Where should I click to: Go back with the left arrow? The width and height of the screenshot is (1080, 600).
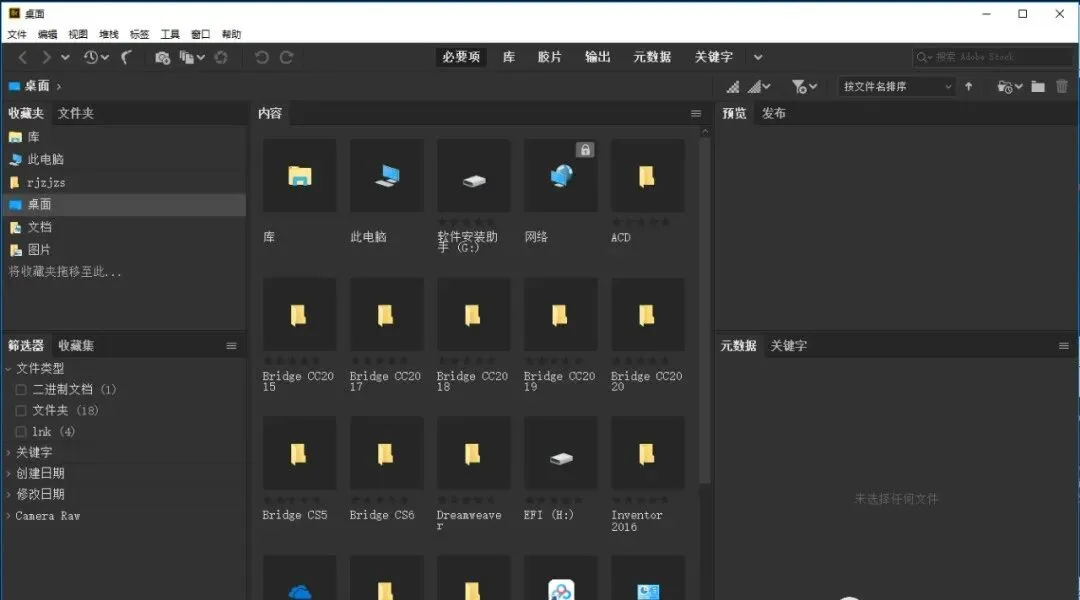click(x=23, y=57)
